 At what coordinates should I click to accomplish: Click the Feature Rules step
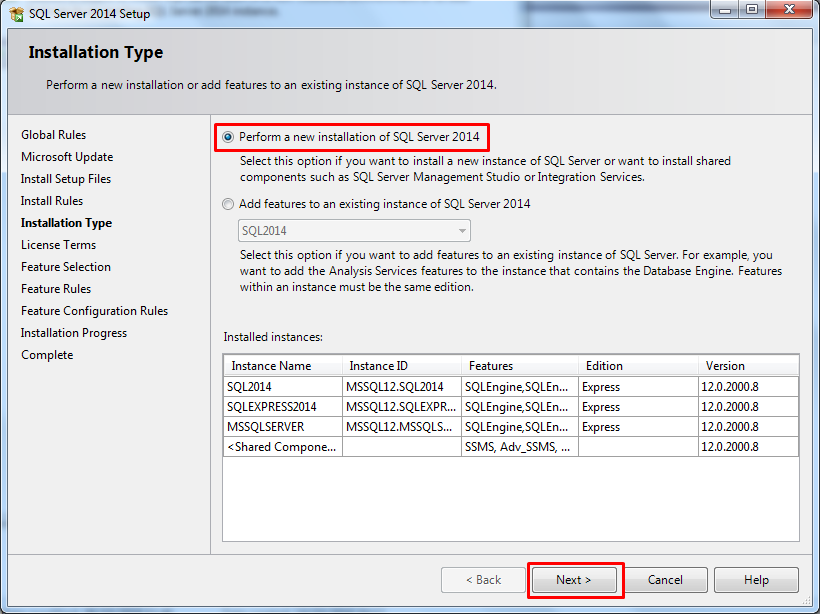(x=56, y=289)
